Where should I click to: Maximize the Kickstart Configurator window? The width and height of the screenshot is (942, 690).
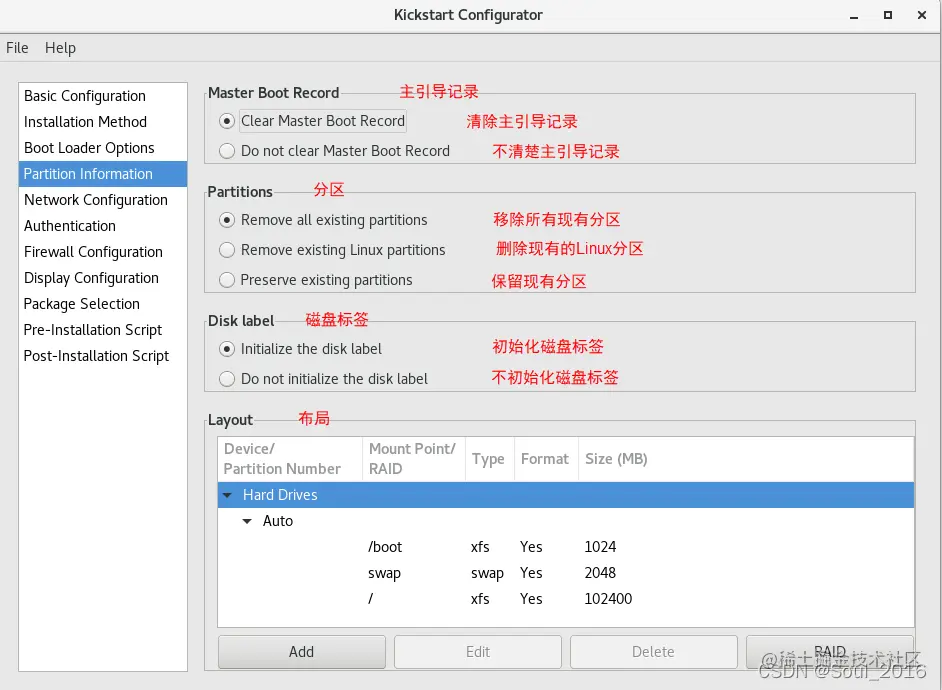coord(887,15)
